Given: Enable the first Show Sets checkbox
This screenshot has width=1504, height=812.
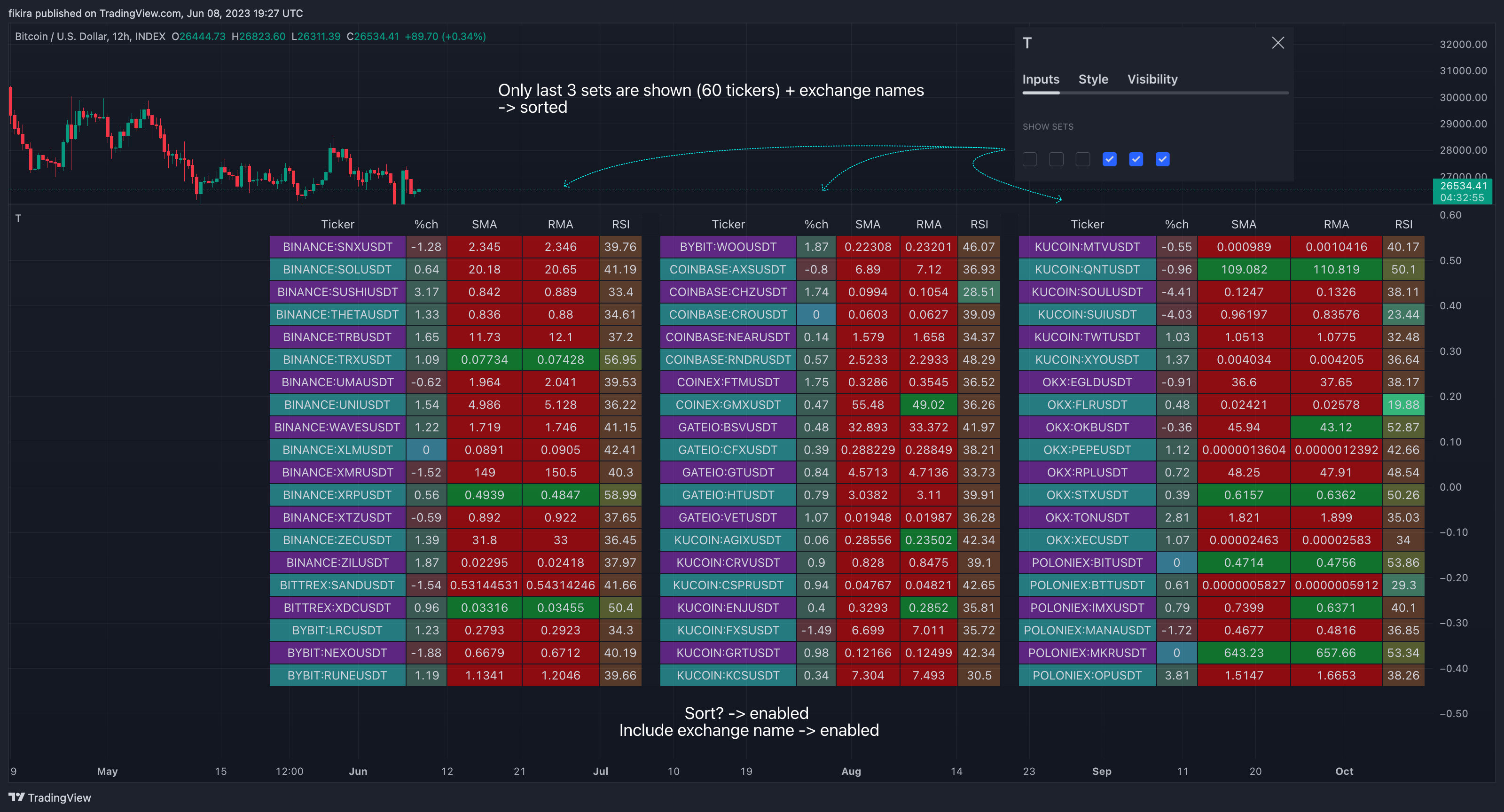Looking at the screenshot, I should click(1029, 159).
